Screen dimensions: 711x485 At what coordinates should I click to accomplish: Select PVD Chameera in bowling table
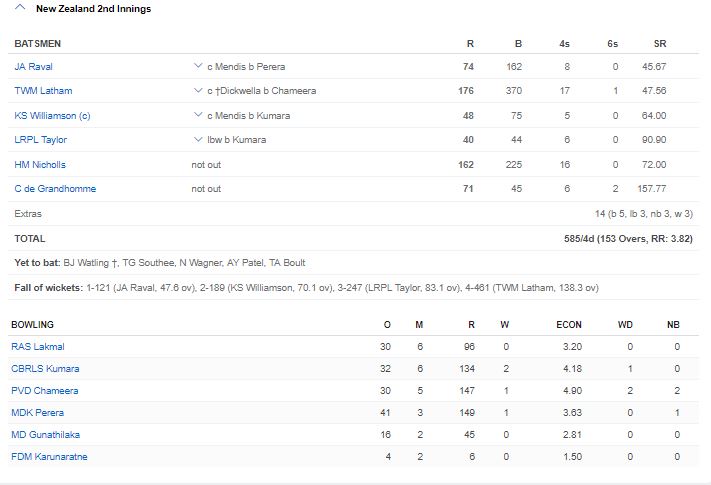coord(44,391)
